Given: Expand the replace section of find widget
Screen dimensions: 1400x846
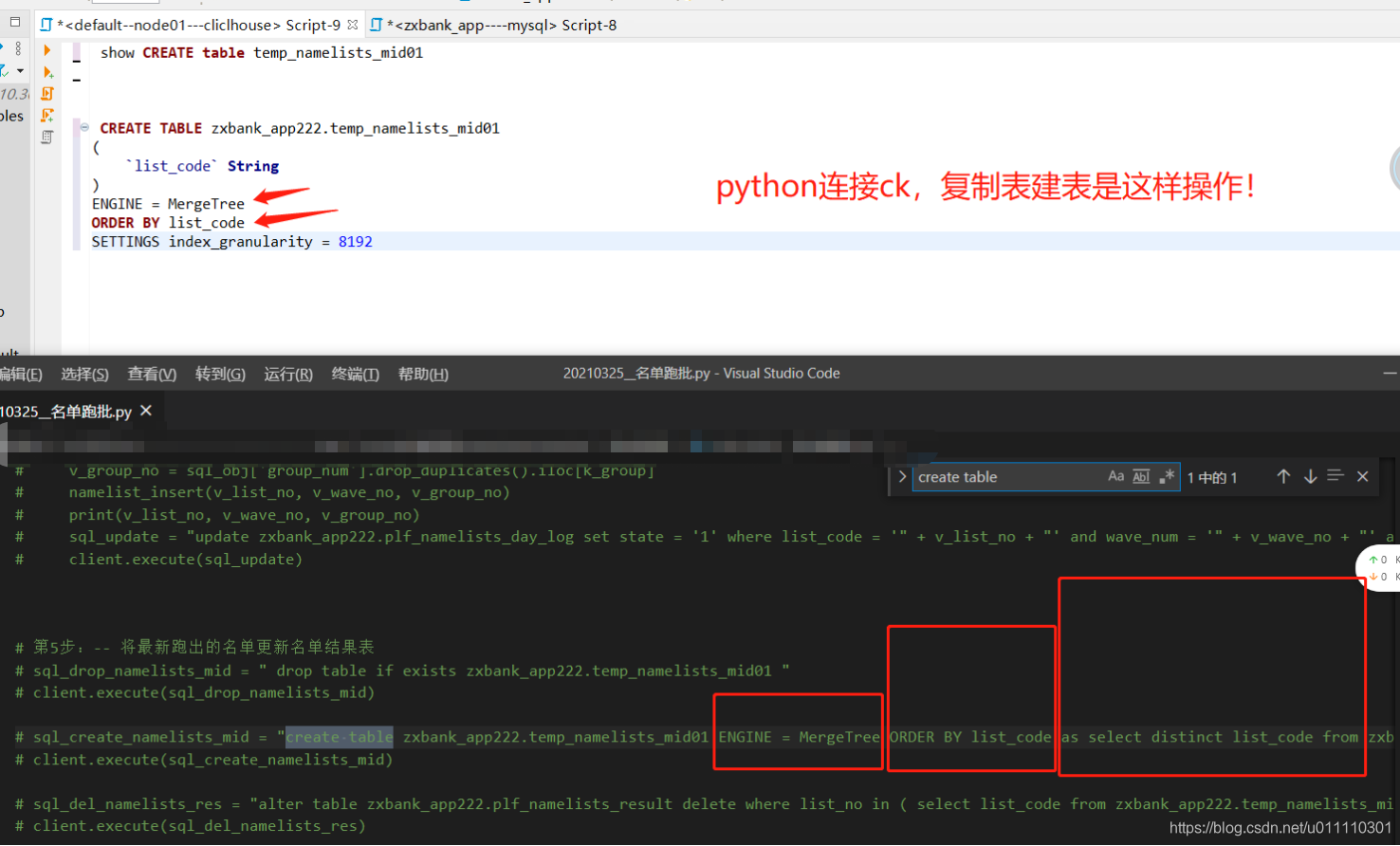Looking at the screenshot, I should coord(902,477).
